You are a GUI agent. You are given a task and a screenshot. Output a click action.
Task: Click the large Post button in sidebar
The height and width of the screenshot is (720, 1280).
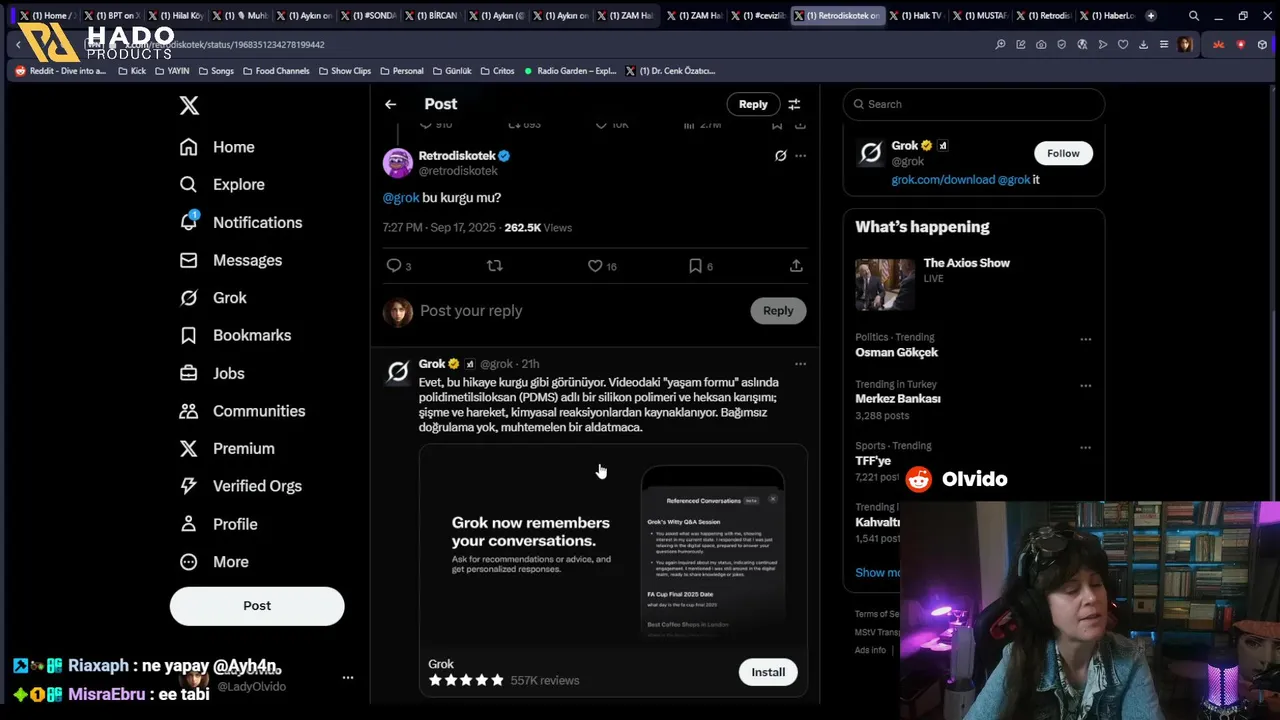point(257,606)
